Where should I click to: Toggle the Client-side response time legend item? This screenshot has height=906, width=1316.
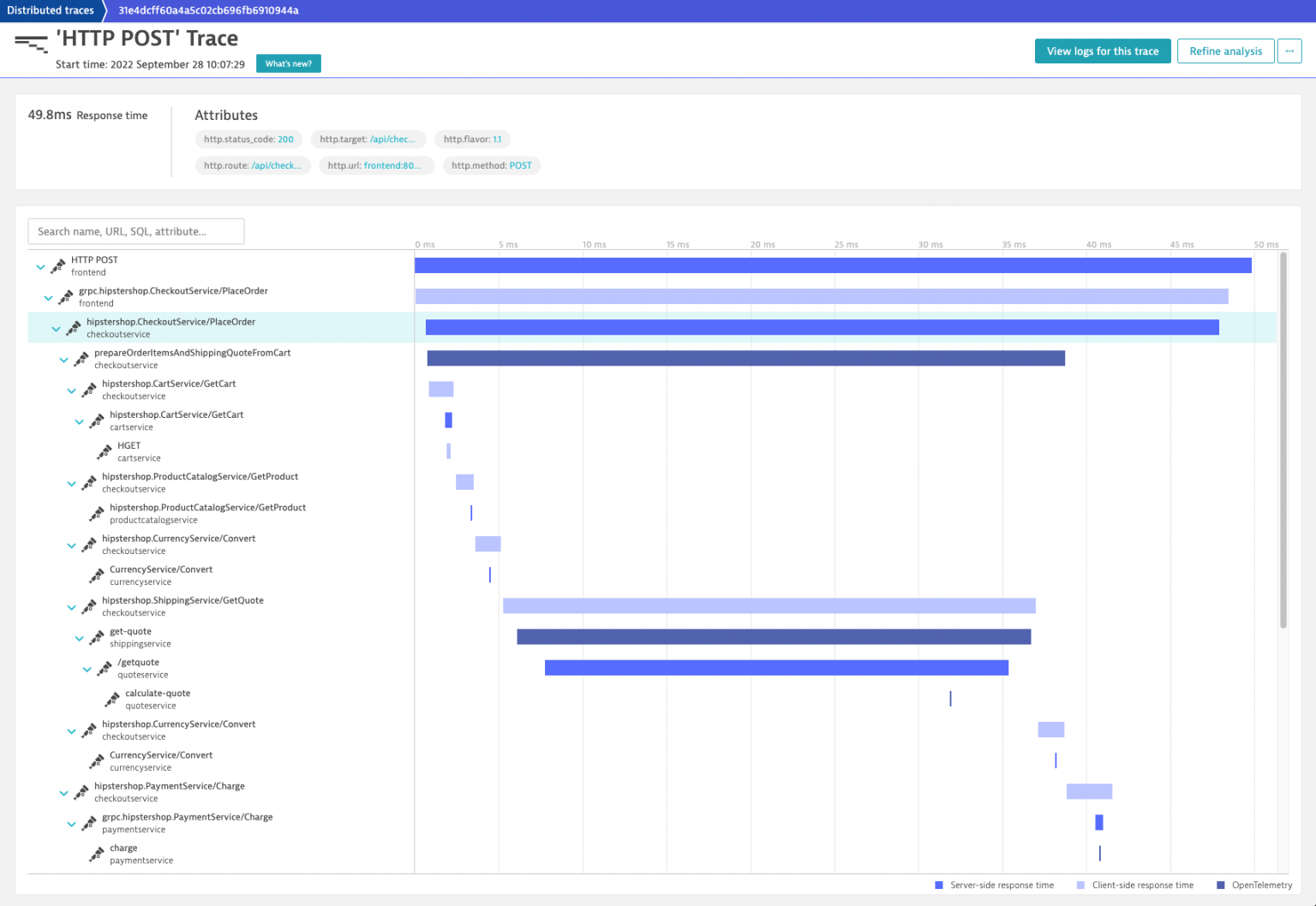1135,885
